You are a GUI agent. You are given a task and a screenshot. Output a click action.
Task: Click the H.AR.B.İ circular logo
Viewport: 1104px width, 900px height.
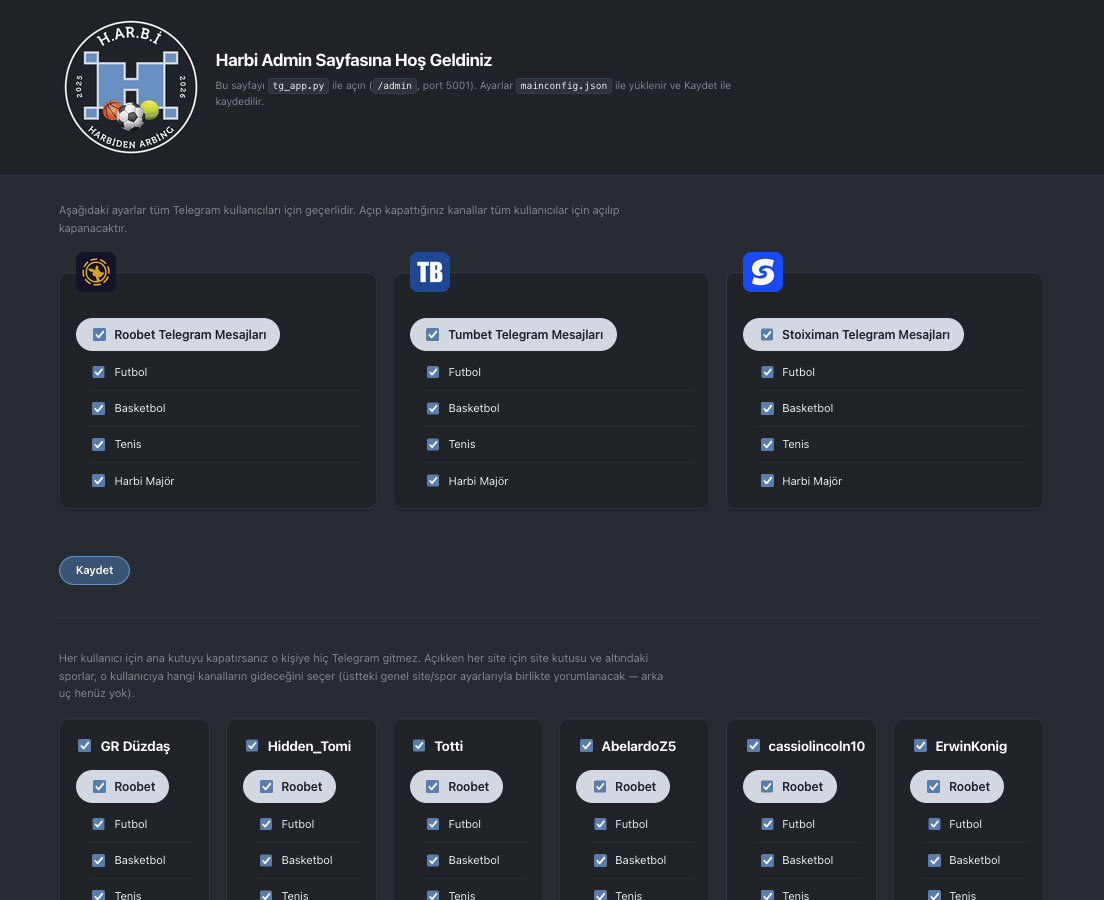point(131,87)
